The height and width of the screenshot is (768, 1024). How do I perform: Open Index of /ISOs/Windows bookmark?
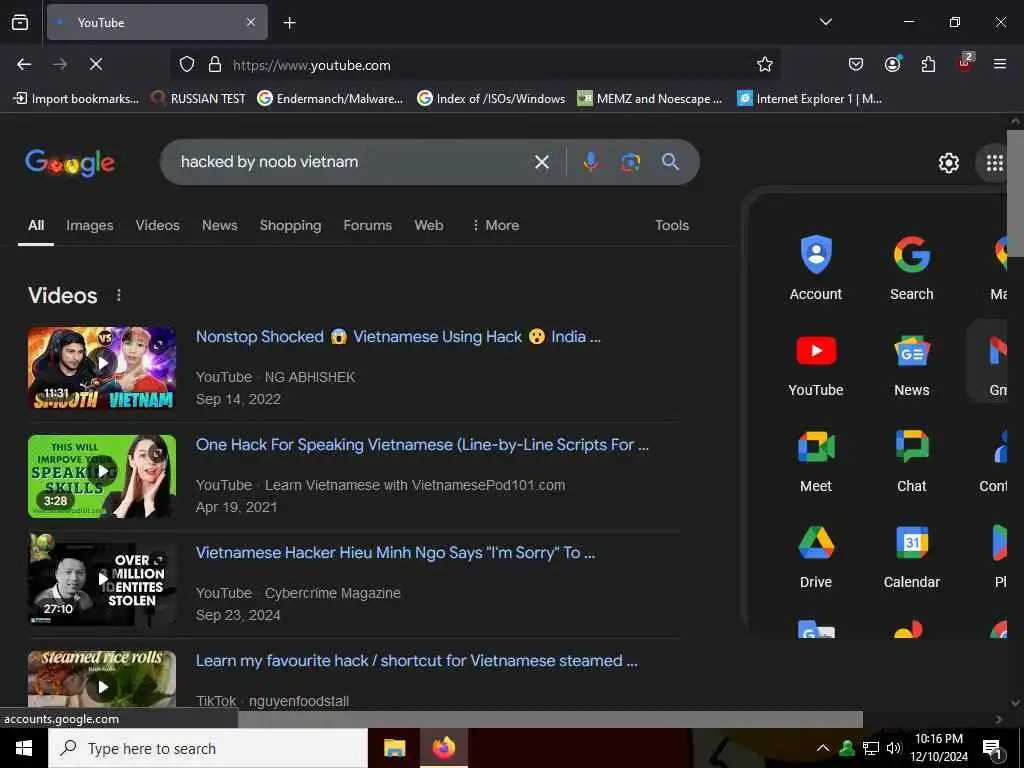(491, 99)
